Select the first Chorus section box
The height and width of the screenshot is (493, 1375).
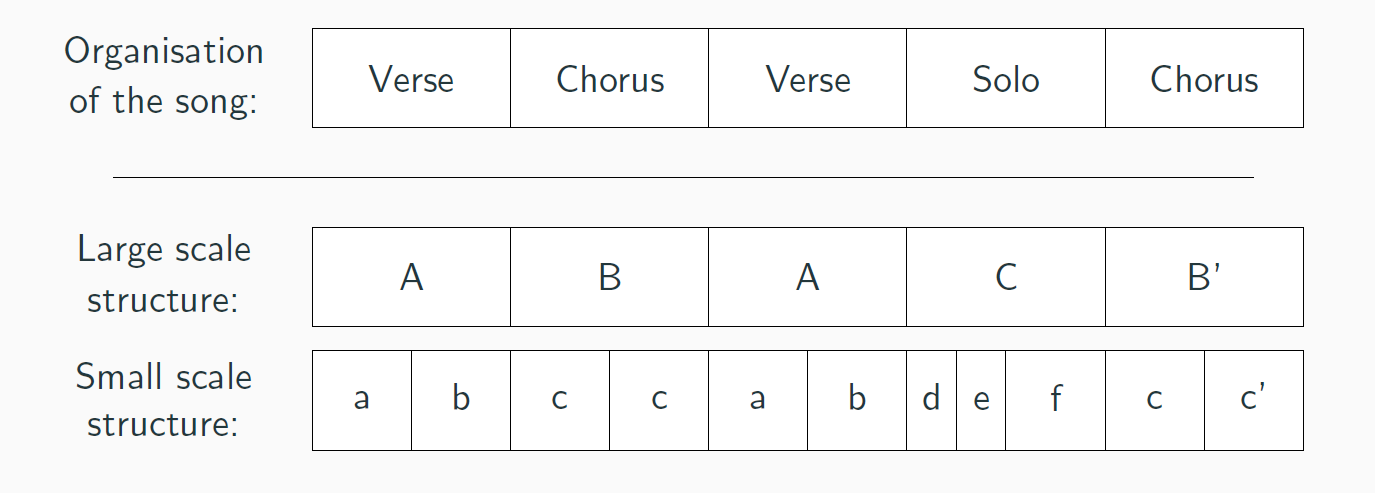tap(610, 78)
